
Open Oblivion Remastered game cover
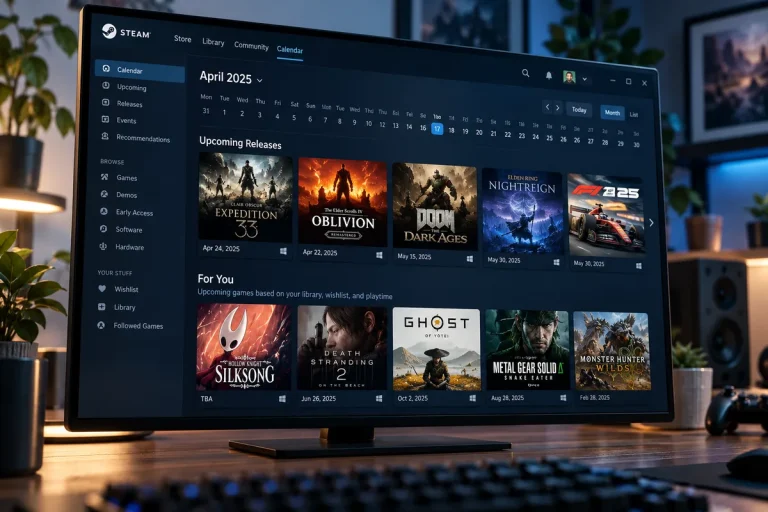pos(342,202)
